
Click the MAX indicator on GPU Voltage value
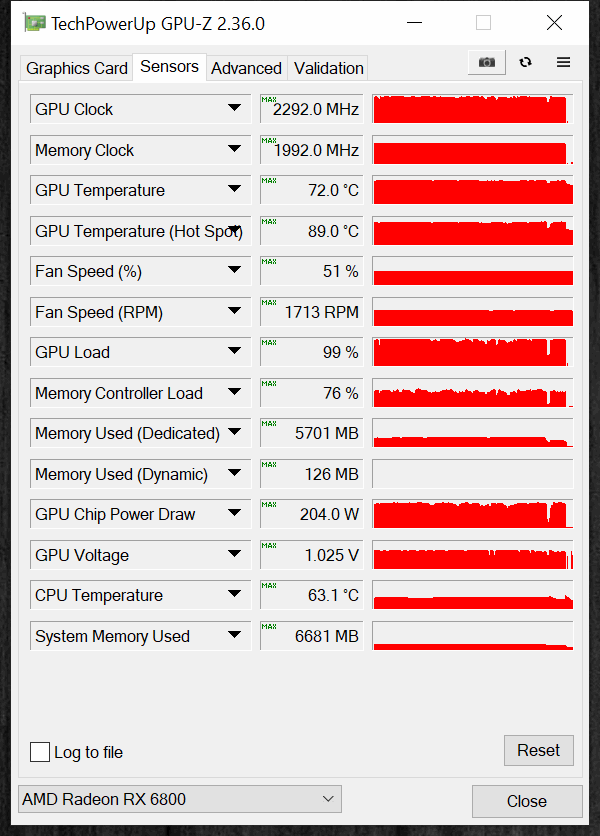pyautogui.click(x=269, y=545)
